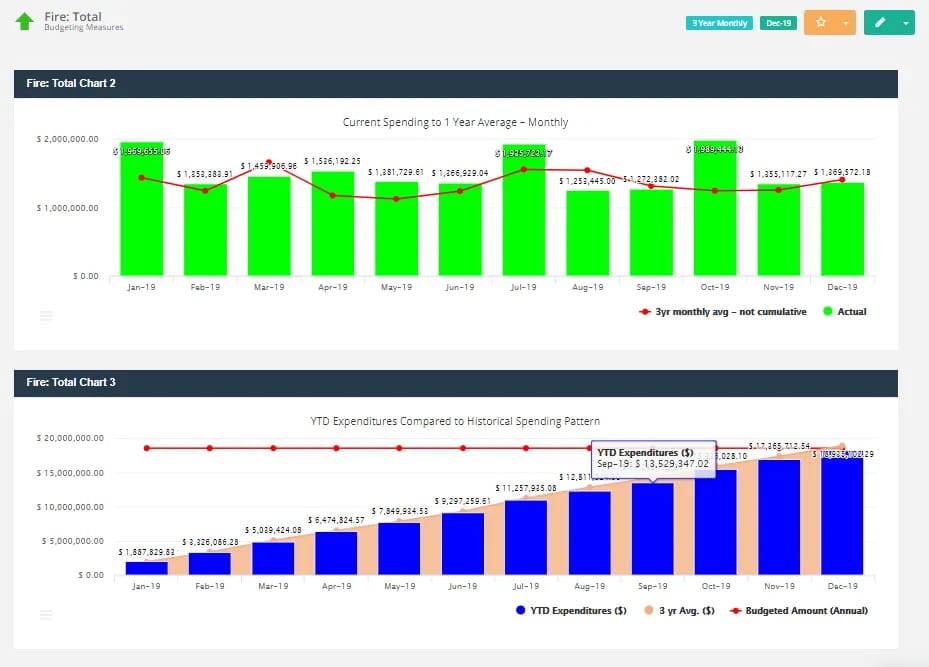Click the Aug-19 green bar in Chart 2
The width and height of the screenshot is (929, 667).
tap(588, 233)
